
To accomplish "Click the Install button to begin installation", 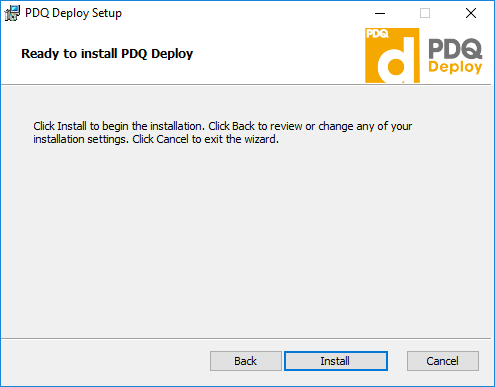I will coord(336,361).
